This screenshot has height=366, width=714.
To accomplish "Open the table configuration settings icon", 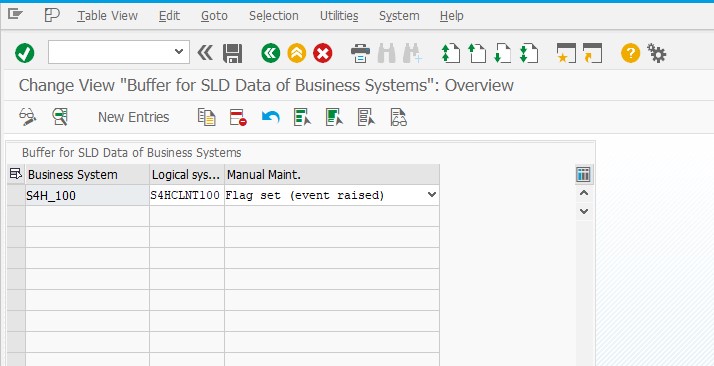I will (x=583, y=174).
